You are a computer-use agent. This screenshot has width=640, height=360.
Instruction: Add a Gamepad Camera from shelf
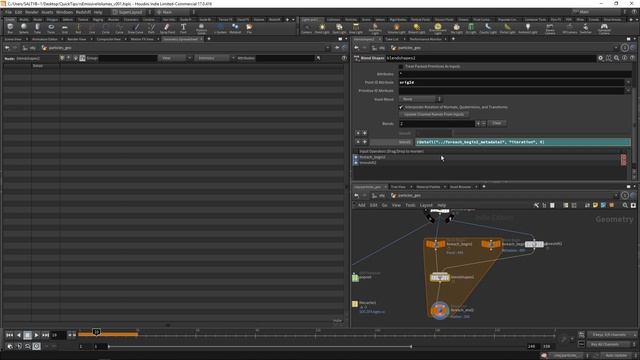[x=604, y=28]
